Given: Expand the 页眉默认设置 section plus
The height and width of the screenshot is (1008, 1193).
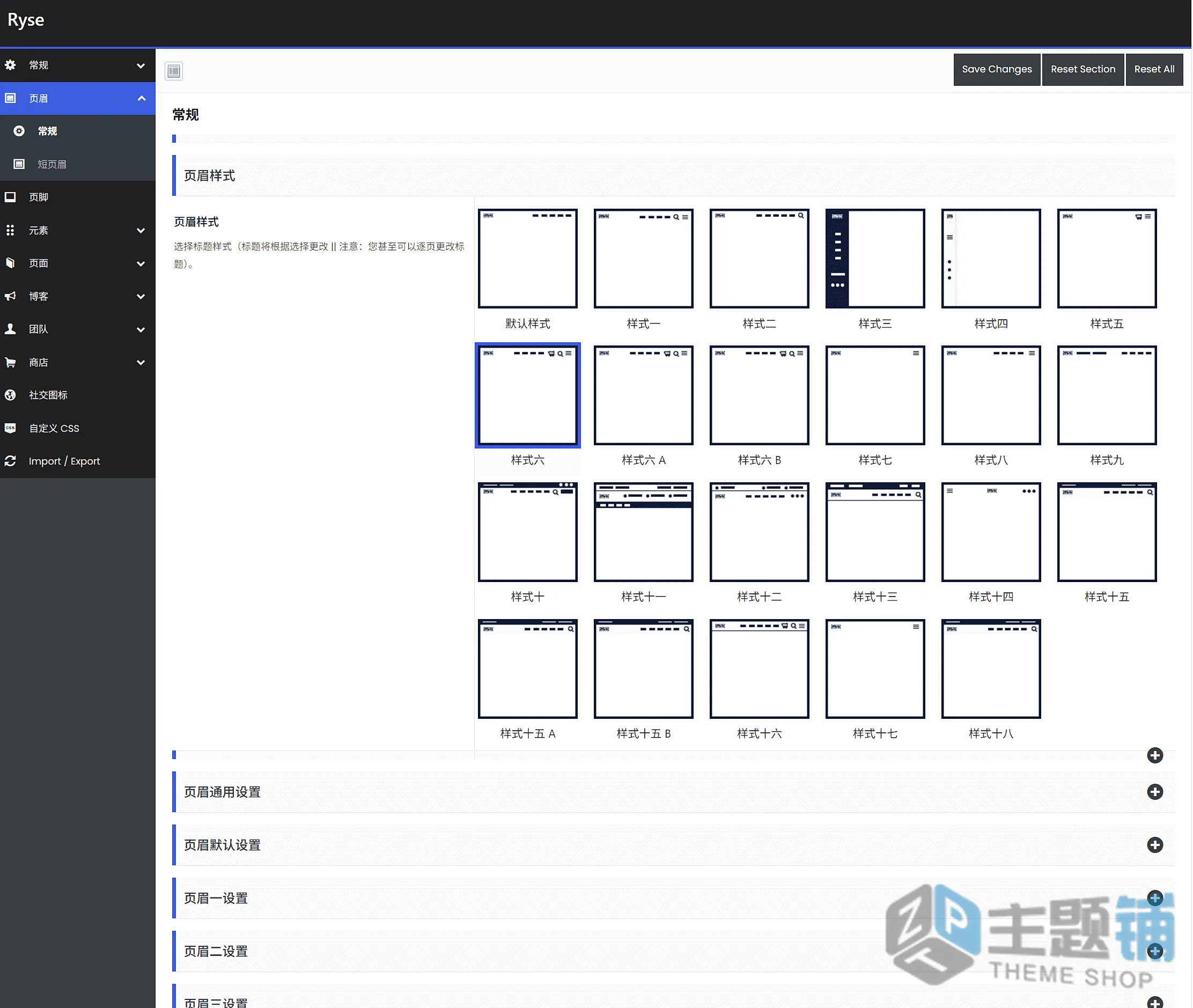Looking at the screenshot, I should [x=1155, y=845].
